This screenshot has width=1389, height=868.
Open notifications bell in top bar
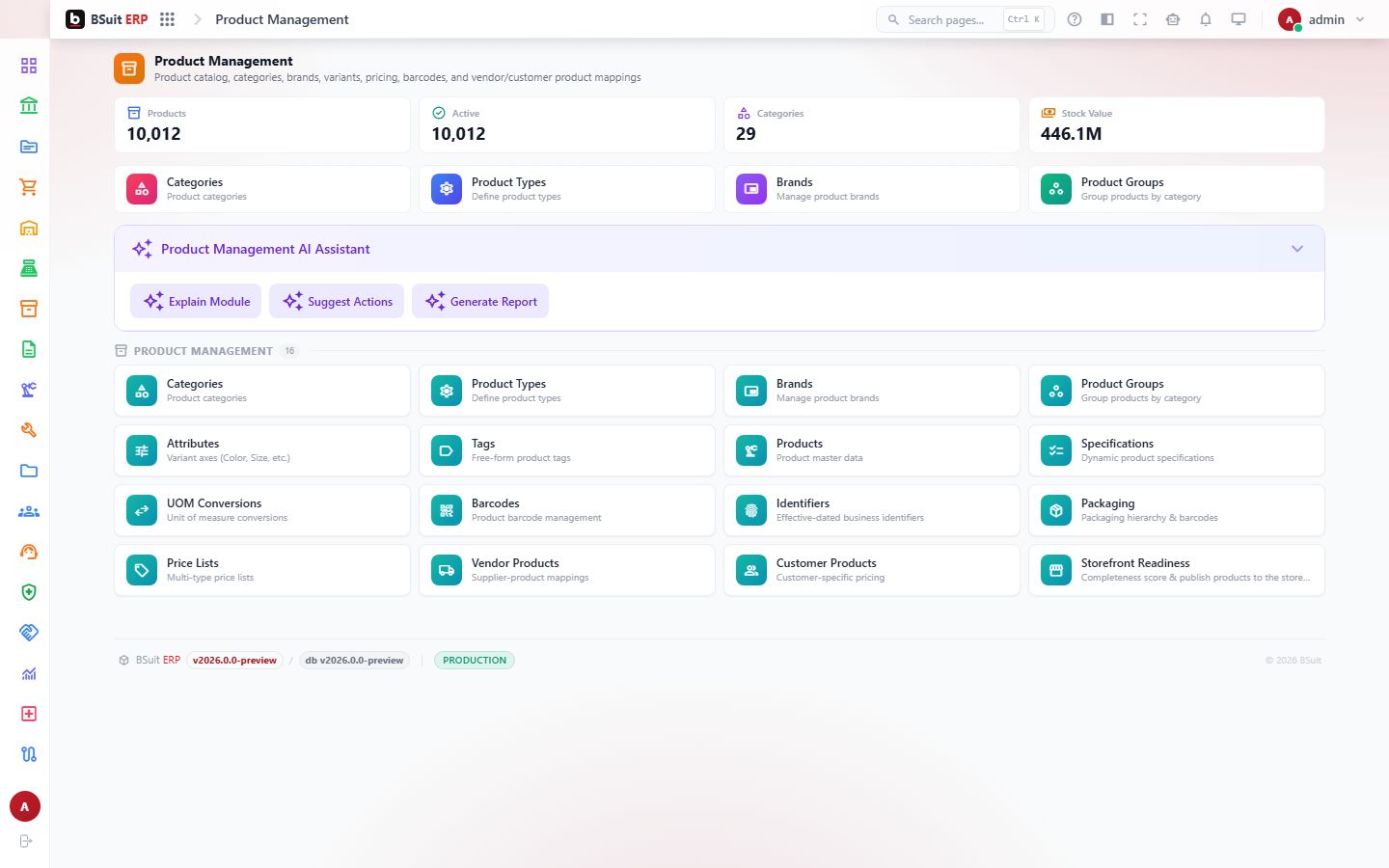click(1206, 19)
